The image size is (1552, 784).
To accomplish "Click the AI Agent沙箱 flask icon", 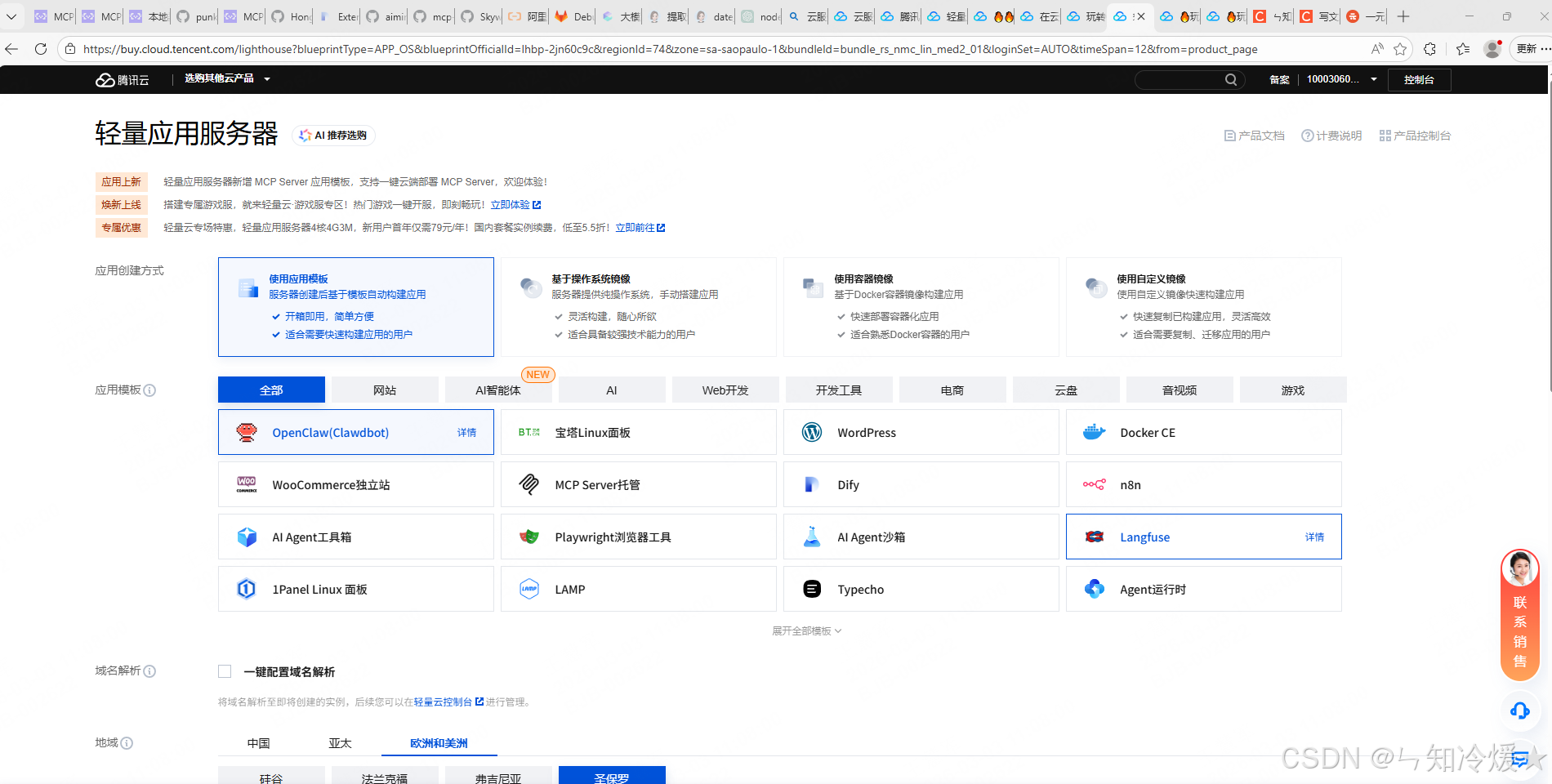I will pos(812,537).
